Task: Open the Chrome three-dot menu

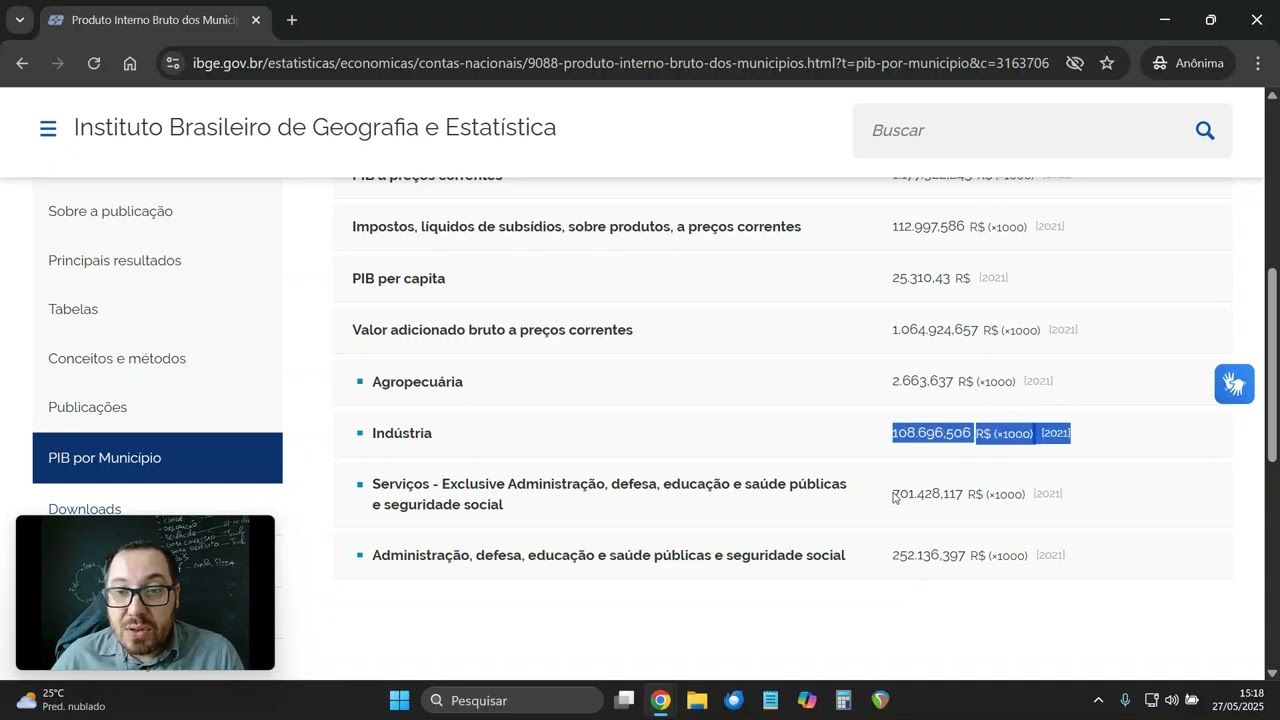Action: [1257, 63]
